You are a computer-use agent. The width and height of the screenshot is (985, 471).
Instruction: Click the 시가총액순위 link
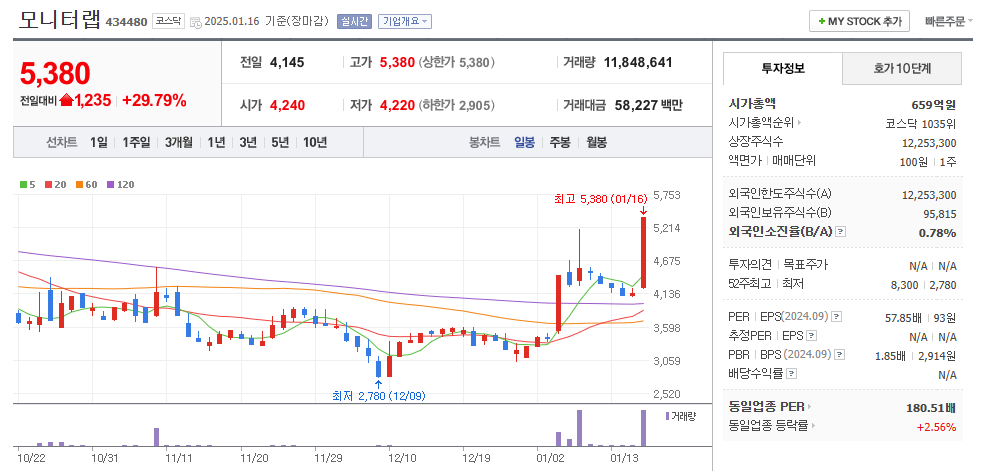[761, 123]
